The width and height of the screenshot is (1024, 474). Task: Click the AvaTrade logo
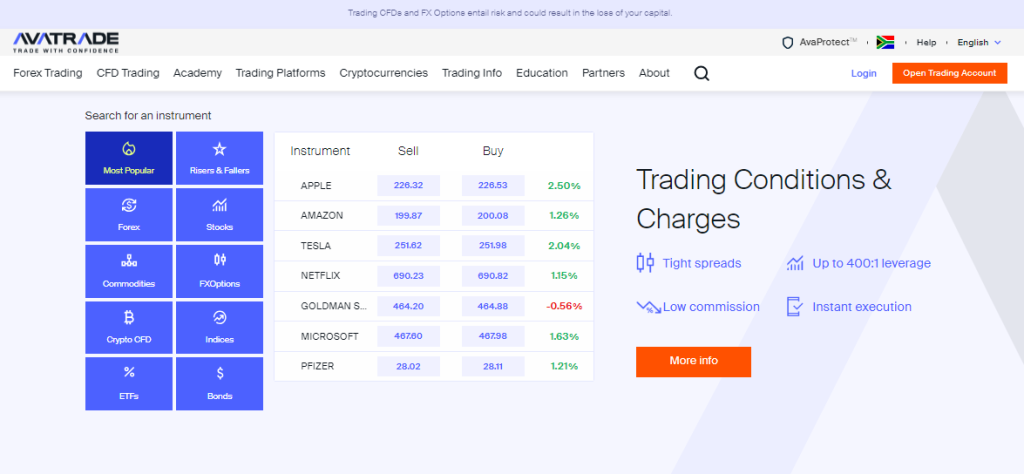tap(66, 42)
